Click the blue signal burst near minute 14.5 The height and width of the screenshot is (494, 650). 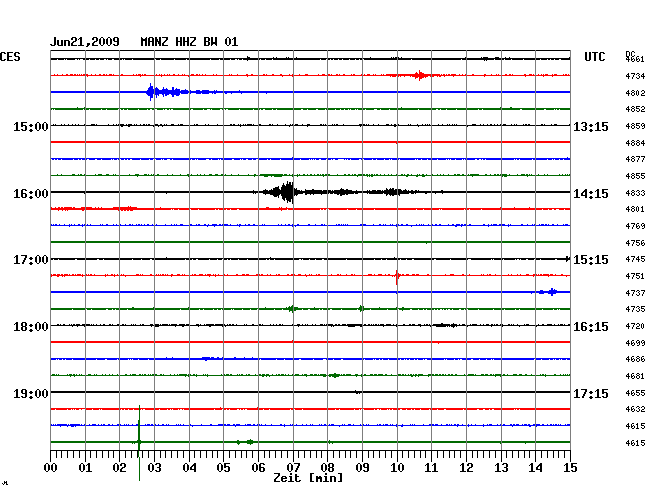549,292
